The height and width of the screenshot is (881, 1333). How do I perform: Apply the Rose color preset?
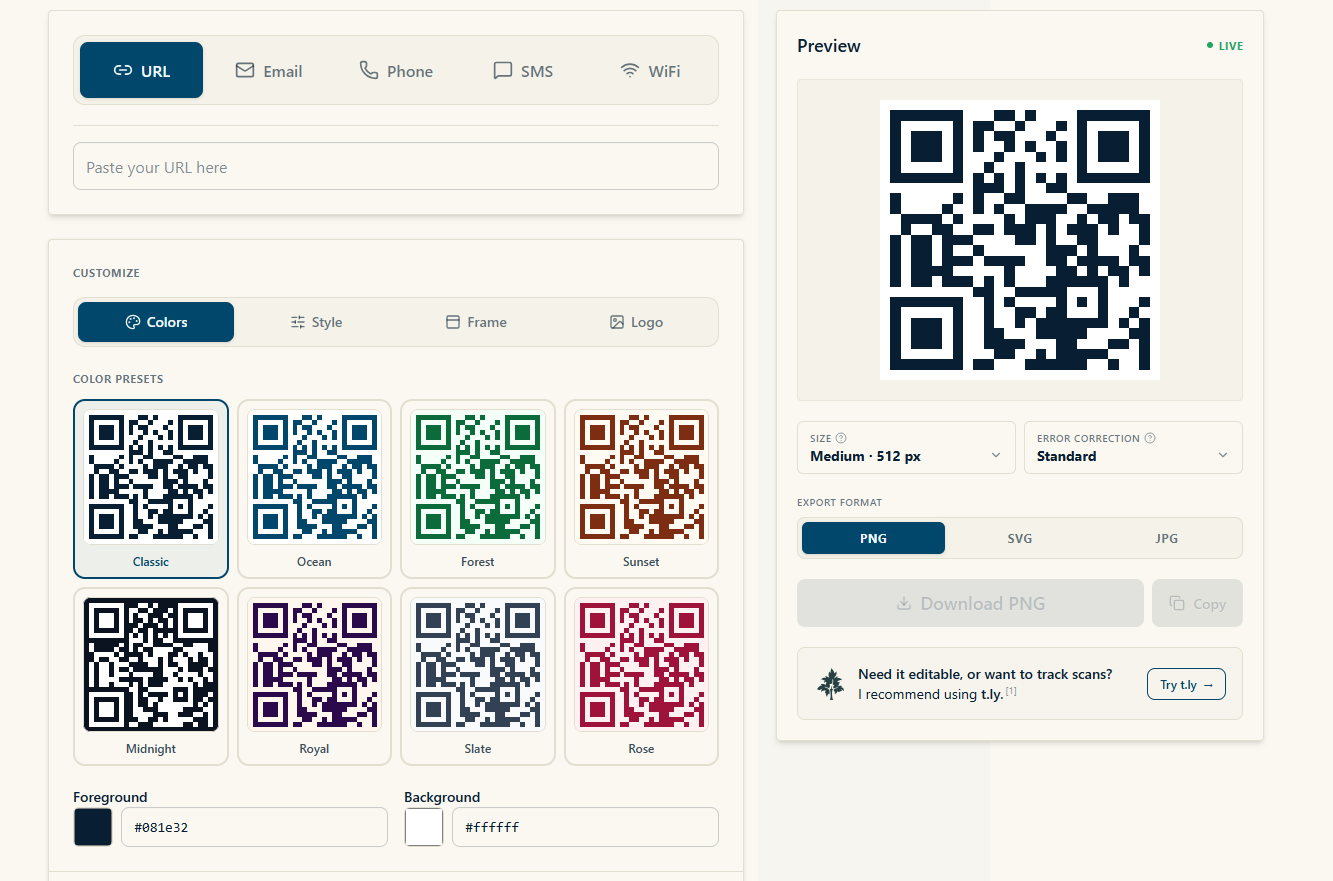click(641, 676)
